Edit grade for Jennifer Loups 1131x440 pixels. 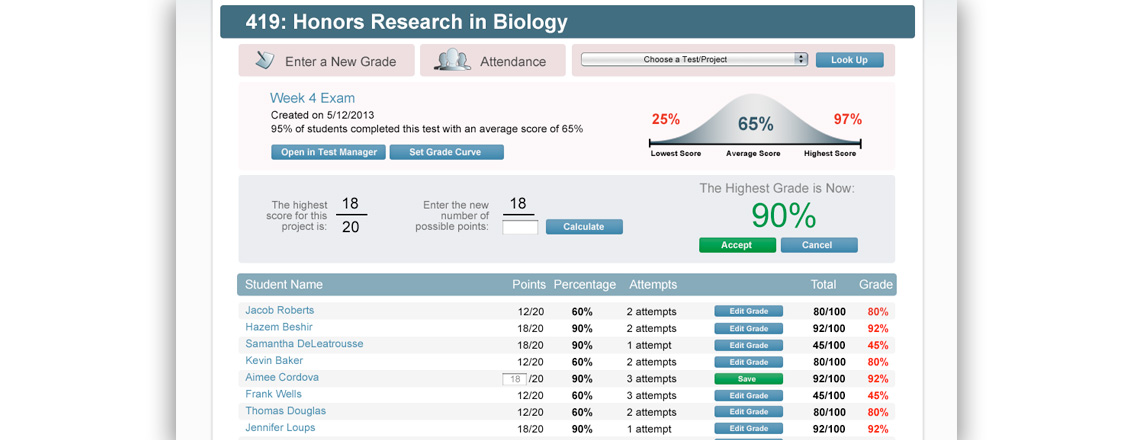coord(748,429)
